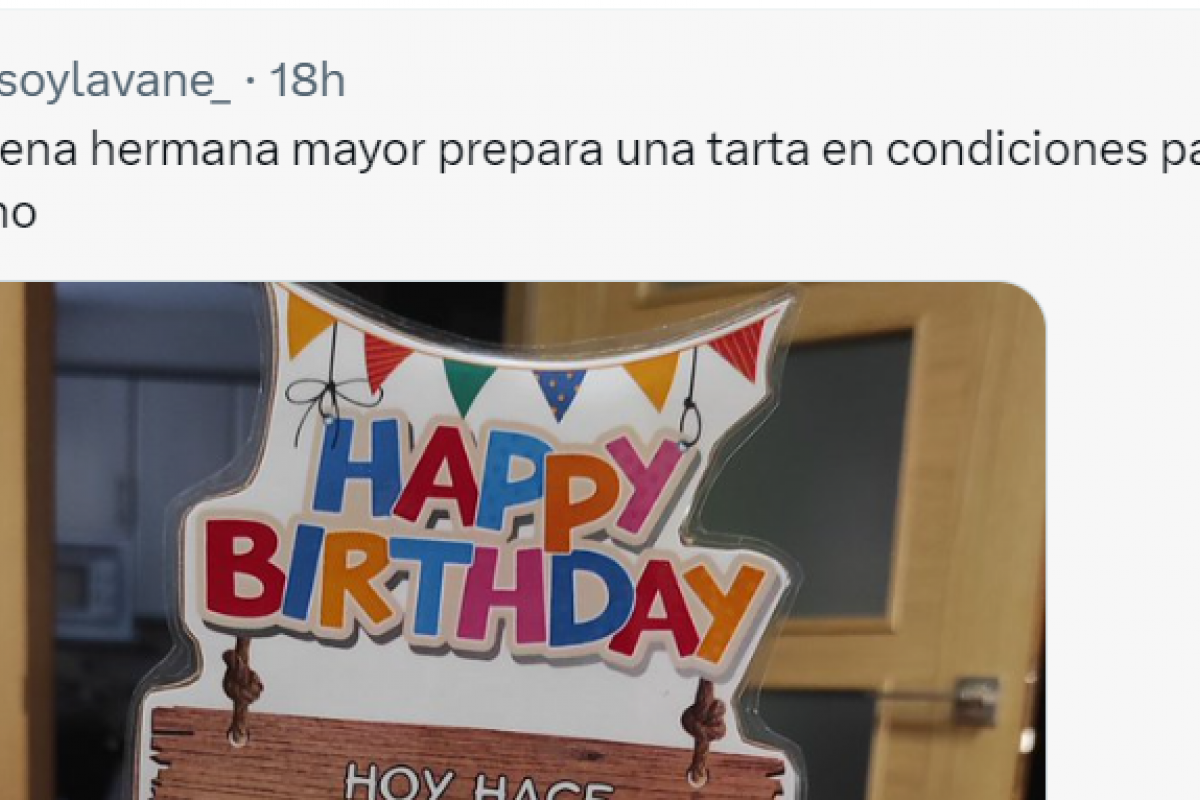Click the 18h post timestamp
The height and width of the screenshot is (800, 1200).
306,81
